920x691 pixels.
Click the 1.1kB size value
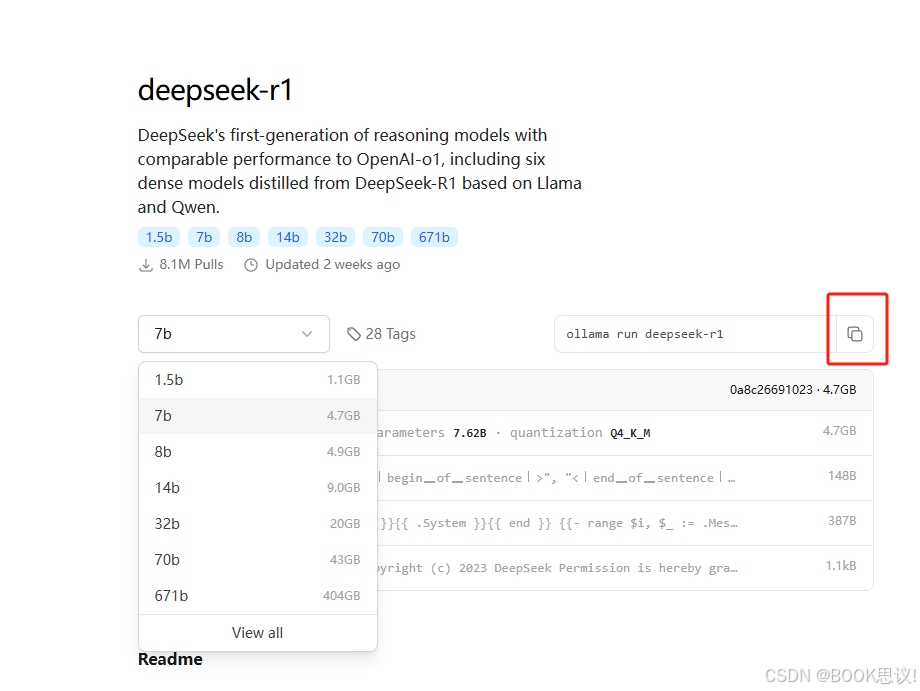(841, 566)
